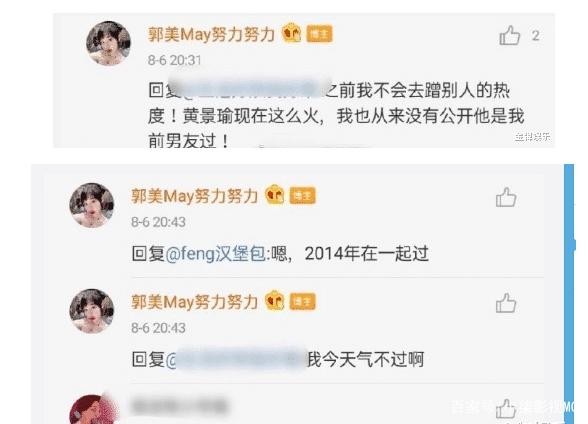
Task: Click the blurred username at the bottom comment
Action: point(179,406)
